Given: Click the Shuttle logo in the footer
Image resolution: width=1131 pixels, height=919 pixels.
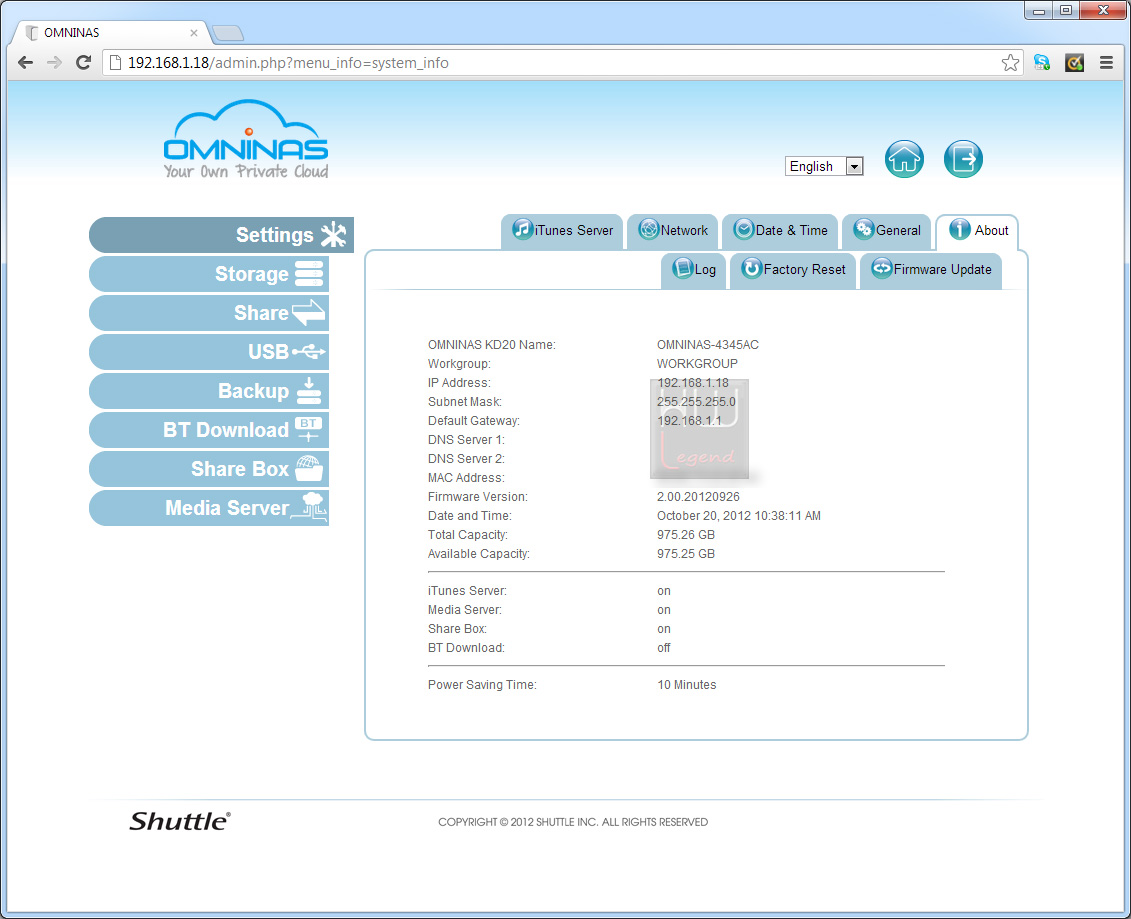Looking at the screenshot, I should coord(180,821).
